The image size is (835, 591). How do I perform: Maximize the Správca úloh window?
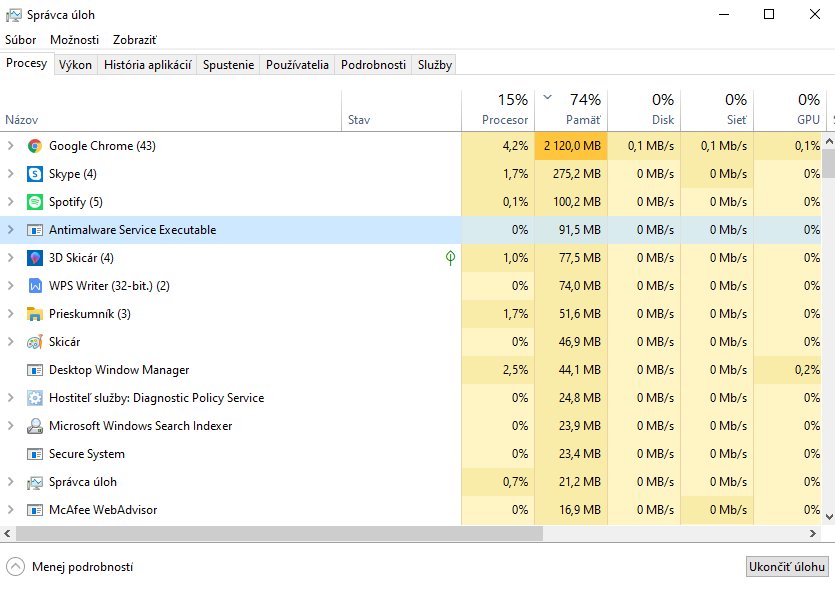tap(769, 14)
